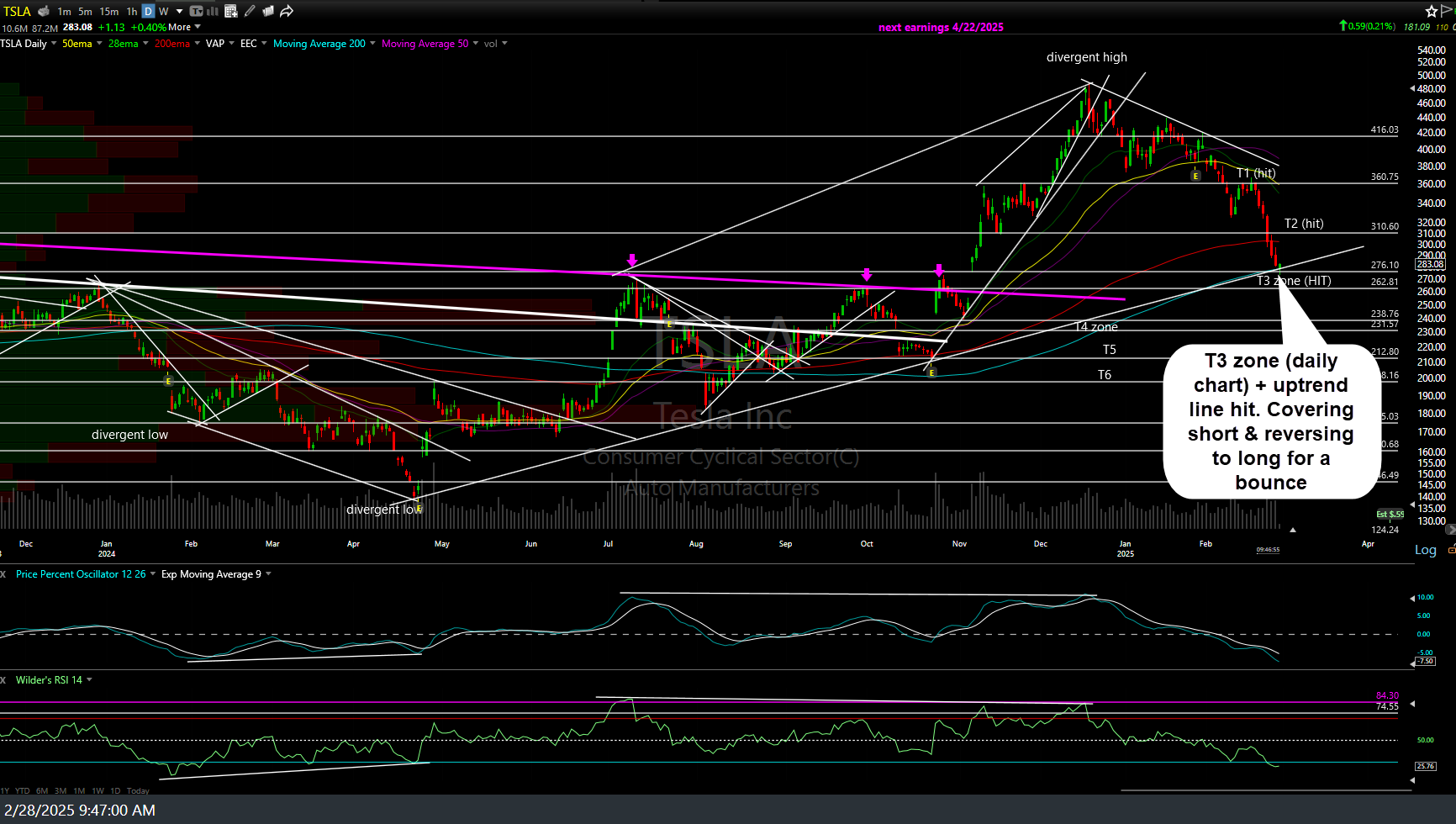Click the right edge scrollbar arrow on the price panel
Screen dimensions: 1456x824
coord(1451,529)
